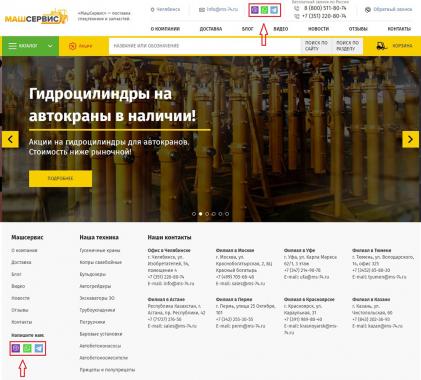Go to next banner slide arrow
This screenshot has width=421, height=380.
[410, 139]
